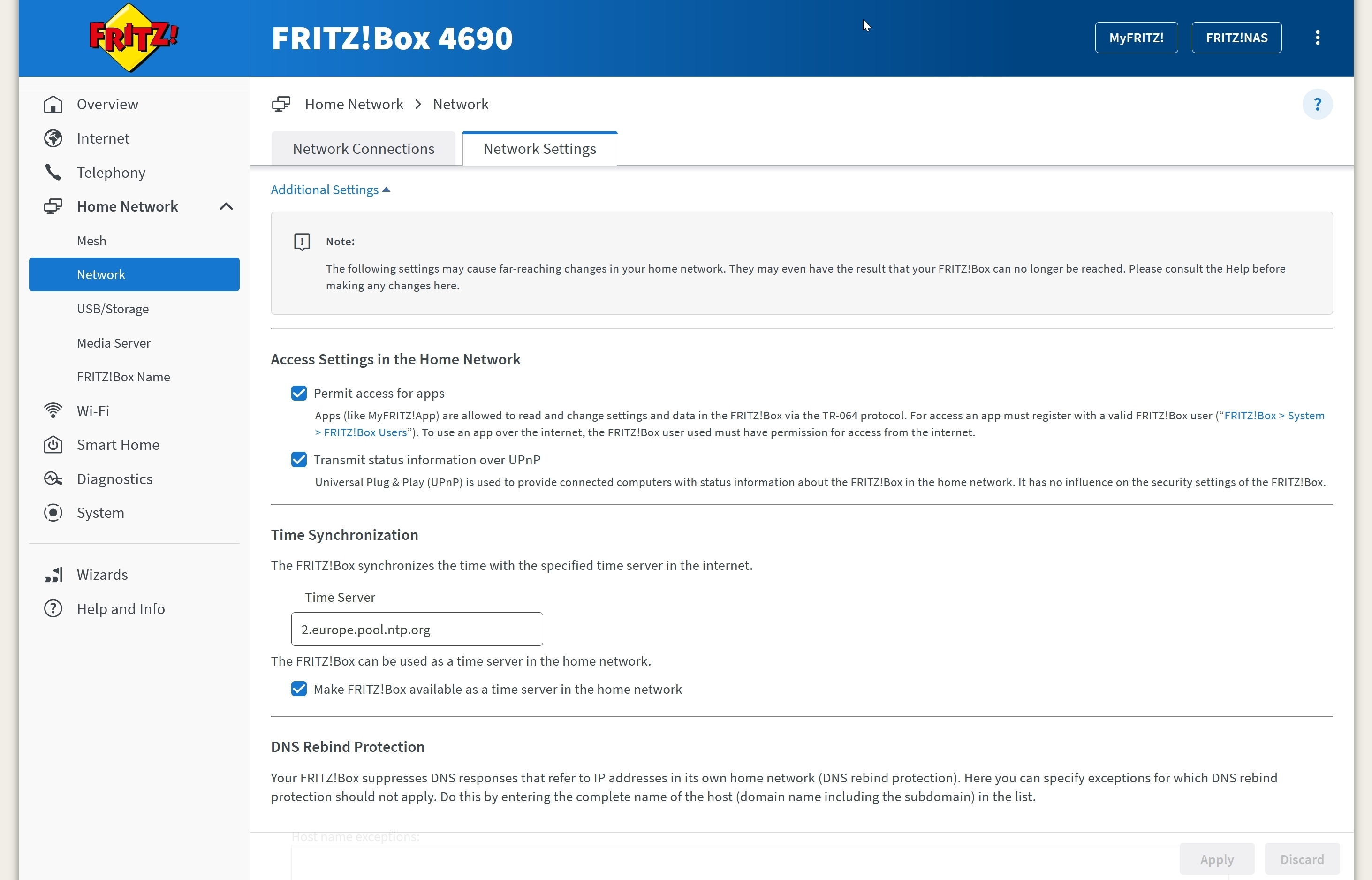Collapse the Home Network sidebar section chevron
This screenshot has height=880, width=1372.
point(226,207)
